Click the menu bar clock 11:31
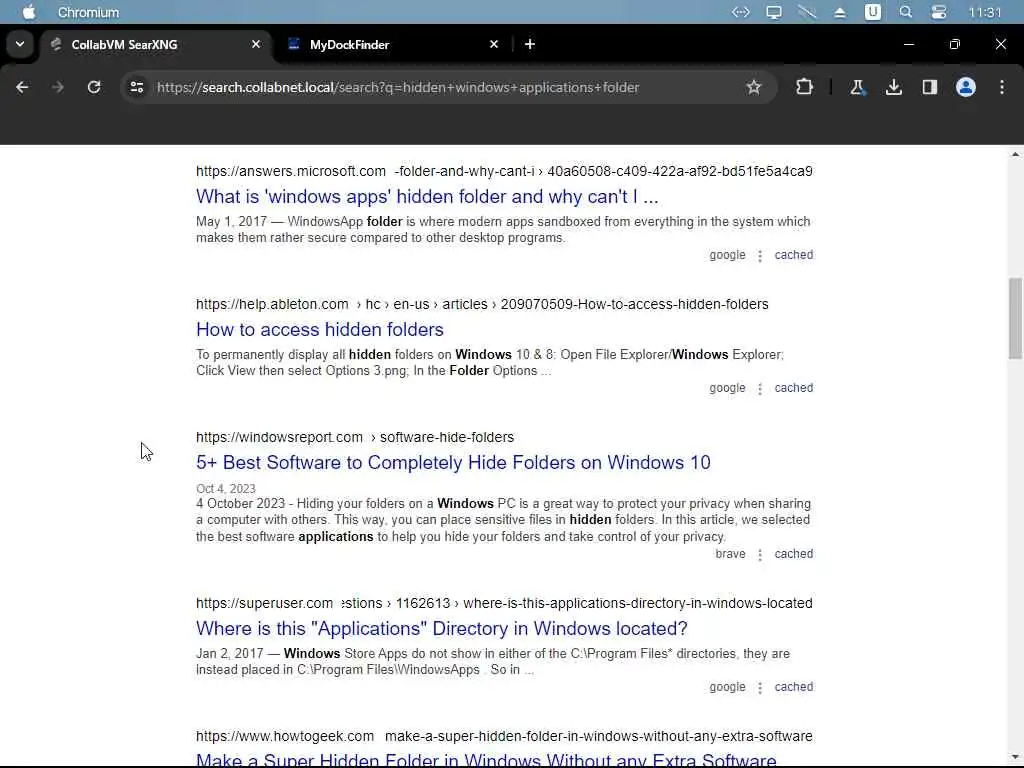This screenshot has height=768, width=1024. [x=984, y=12]
